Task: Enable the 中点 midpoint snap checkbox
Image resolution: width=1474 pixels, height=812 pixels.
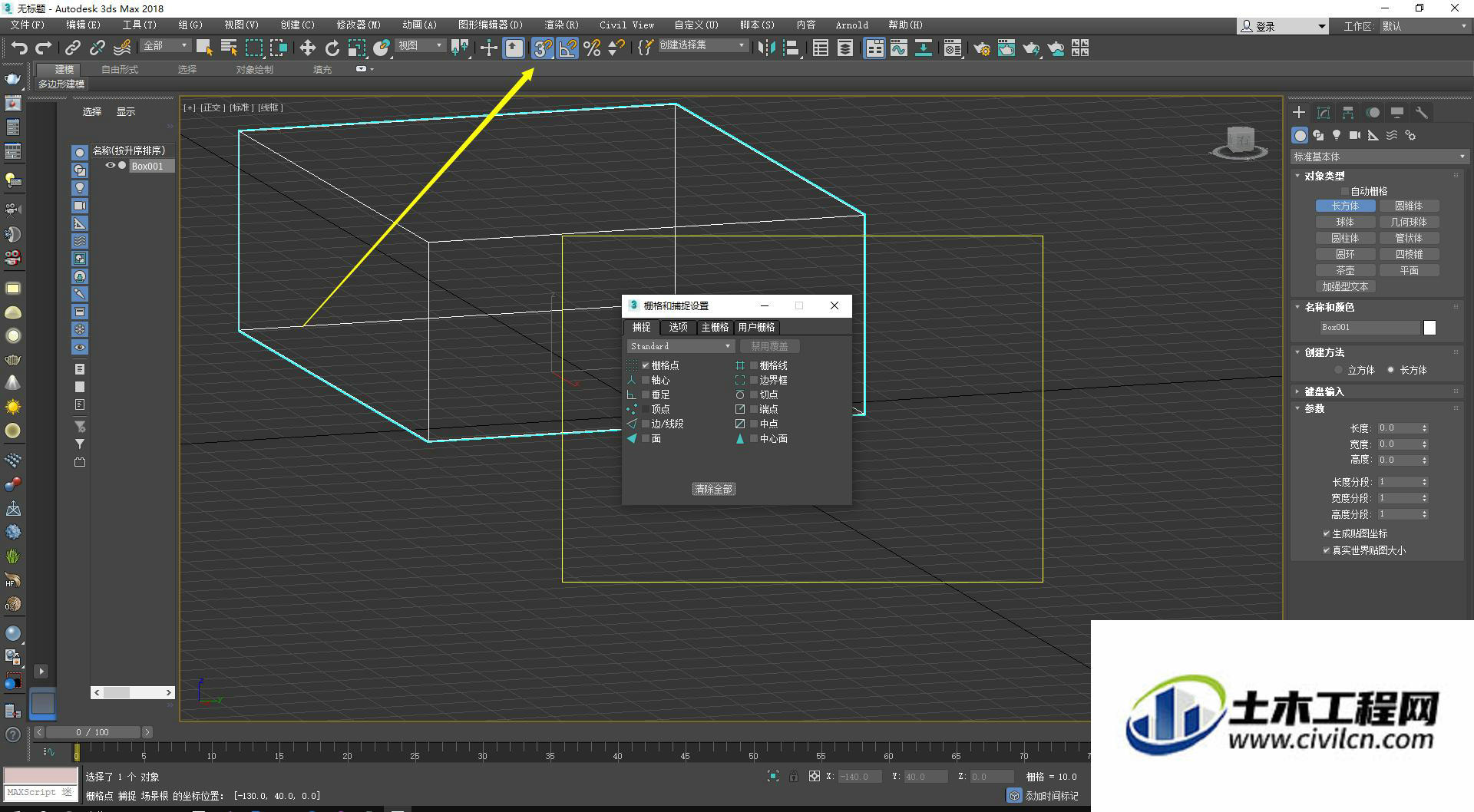Action: tap(754, 424)
